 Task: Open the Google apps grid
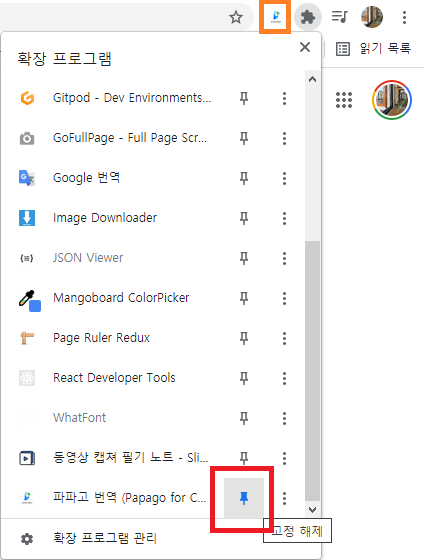click(x=344, y=100)
